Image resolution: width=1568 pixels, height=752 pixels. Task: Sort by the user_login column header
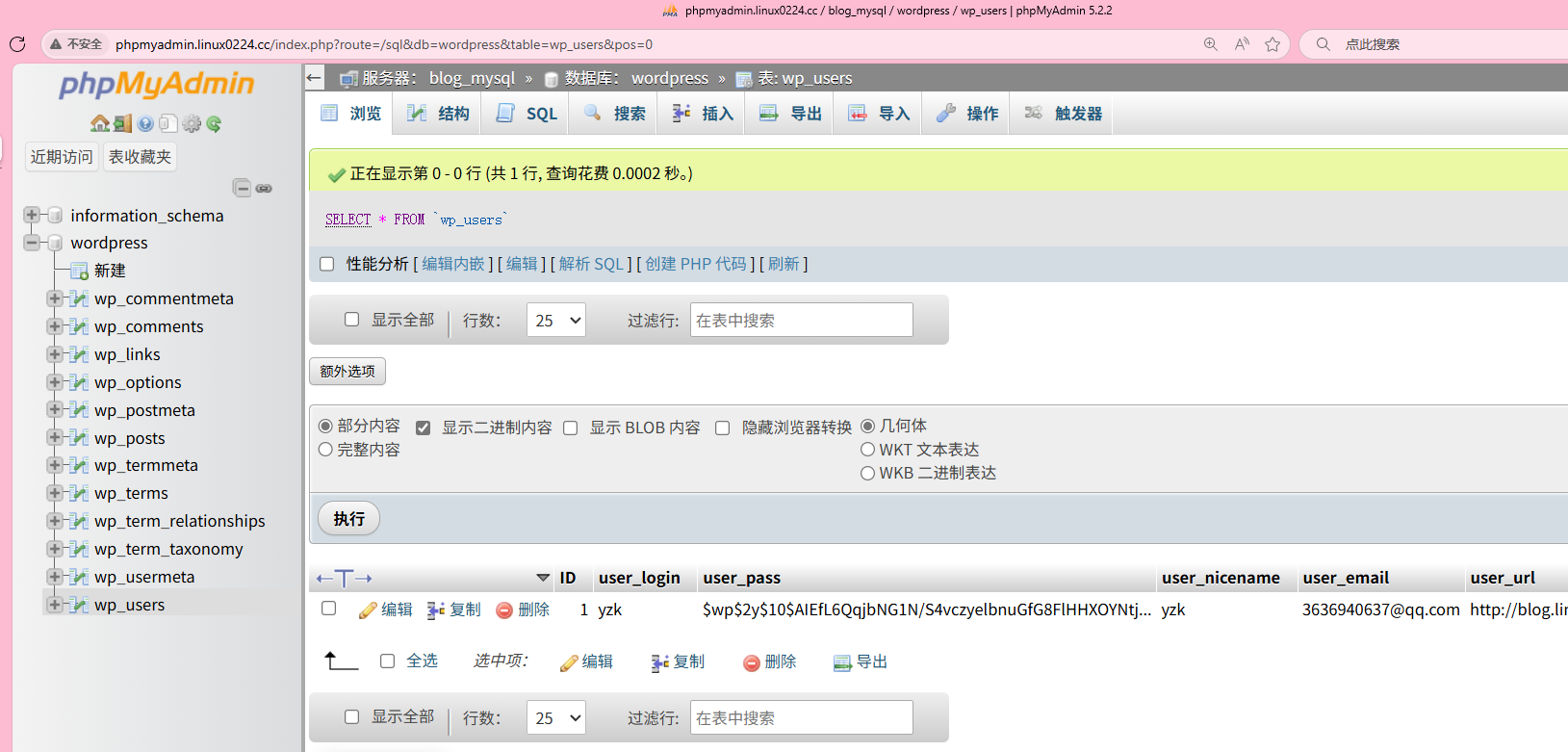click(639, 578)
